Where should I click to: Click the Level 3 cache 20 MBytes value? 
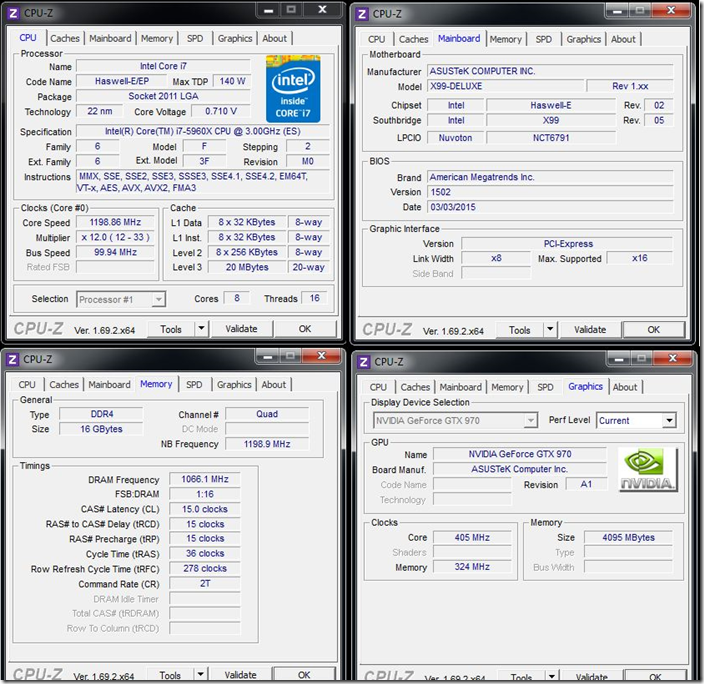pos(247,267)
